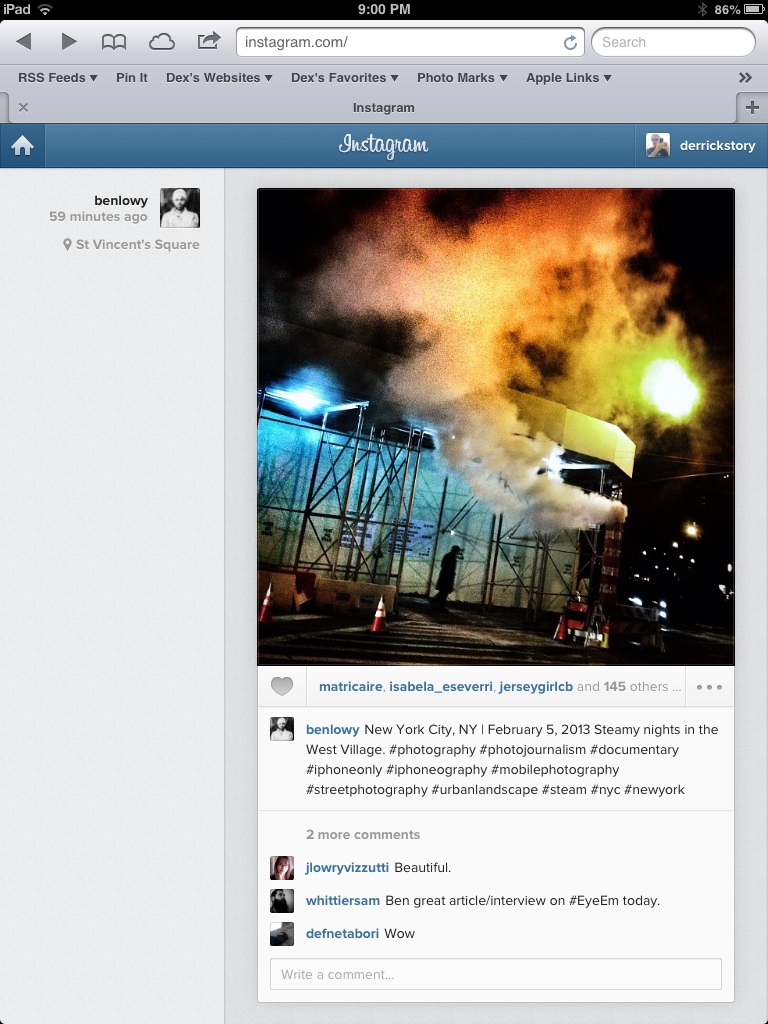This screenshot has width=768, height=1024.
Task: Open the three-dots options on post
Action: tap(709, 687)
